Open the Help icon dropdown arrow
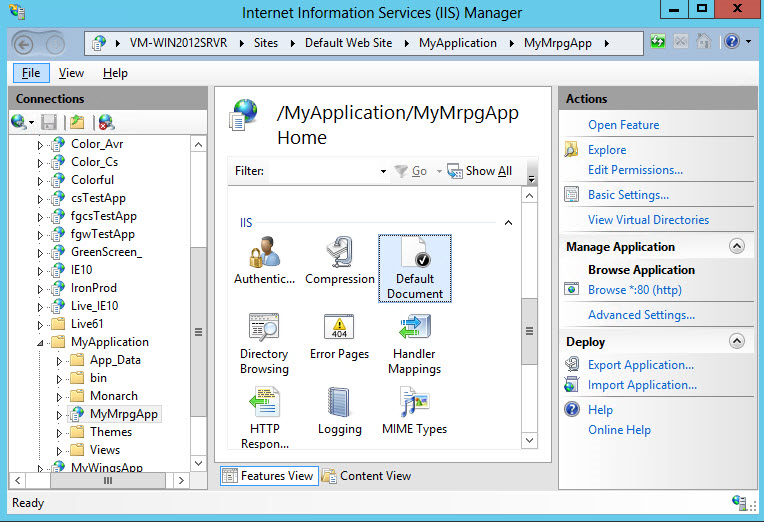 point(748,41)
